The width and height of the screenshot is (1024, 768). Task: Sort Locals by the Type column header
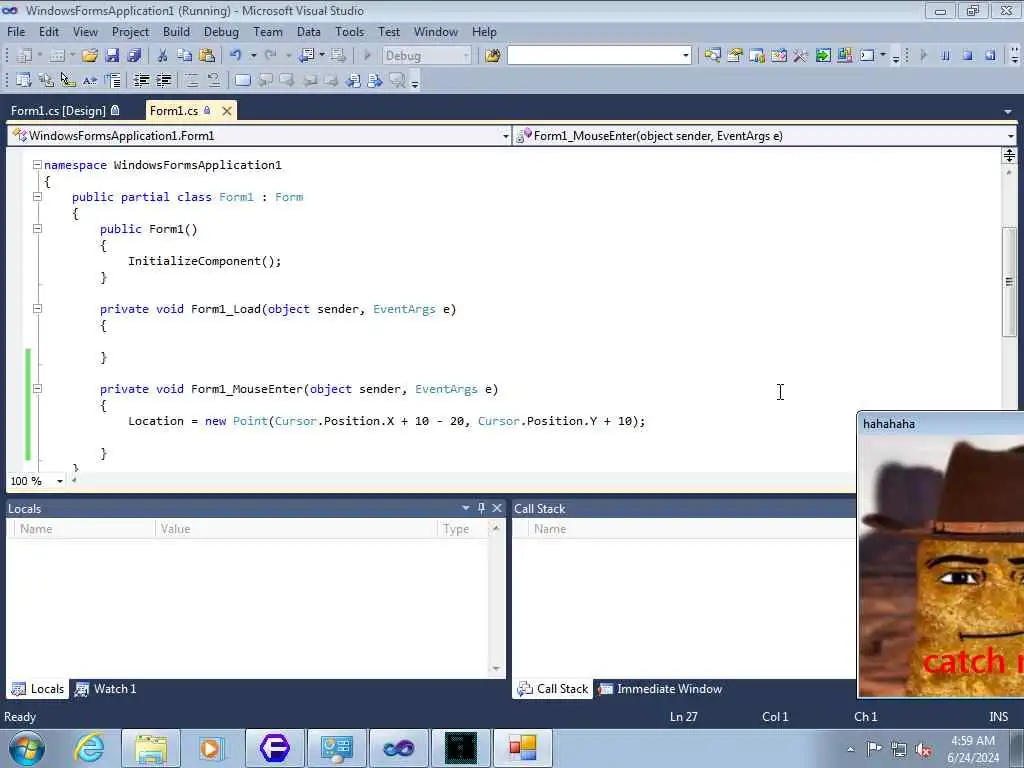click(462, 529)
